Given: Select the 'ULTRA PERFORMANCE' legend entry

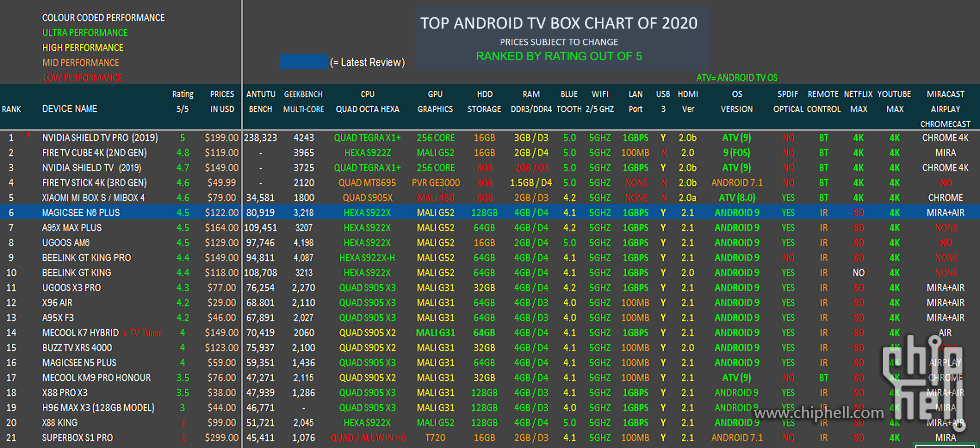Looking at the screenshot, I should 85,32.
